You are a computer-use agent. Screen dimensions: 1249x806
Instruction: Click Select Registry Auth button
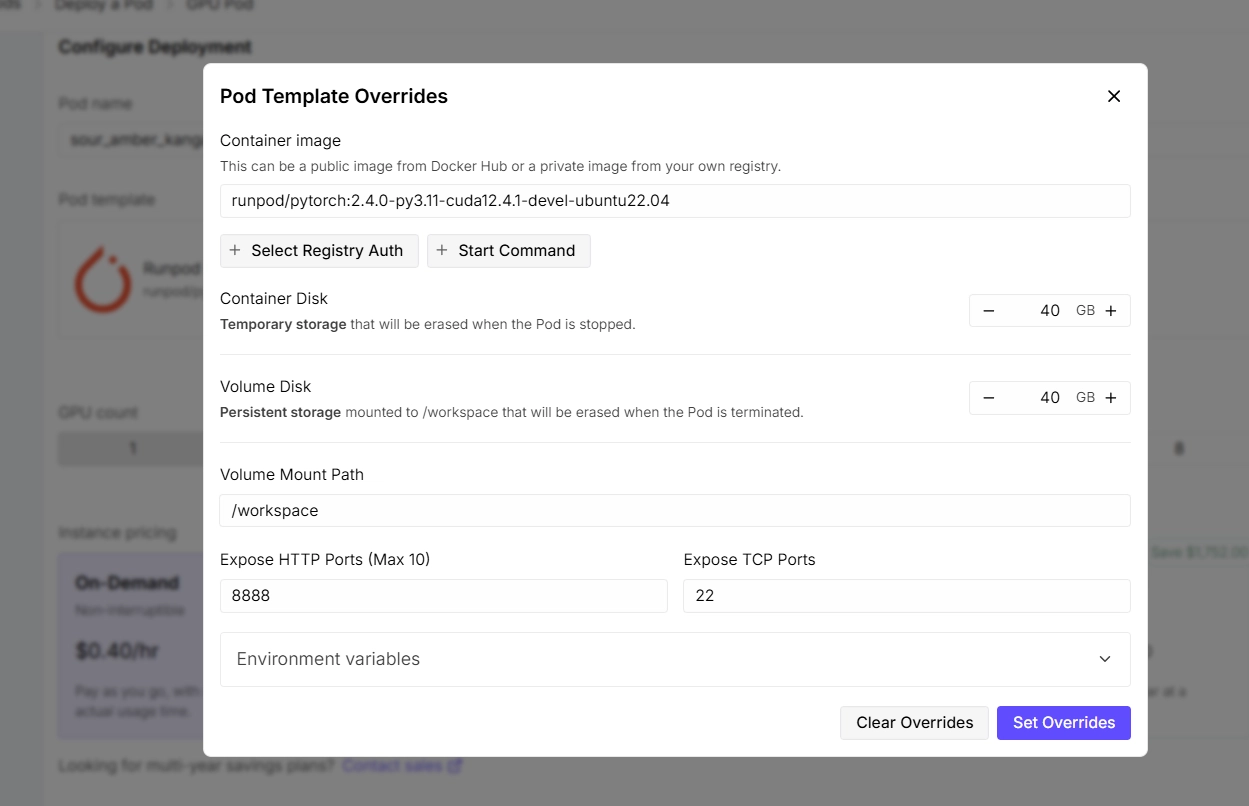319,251
